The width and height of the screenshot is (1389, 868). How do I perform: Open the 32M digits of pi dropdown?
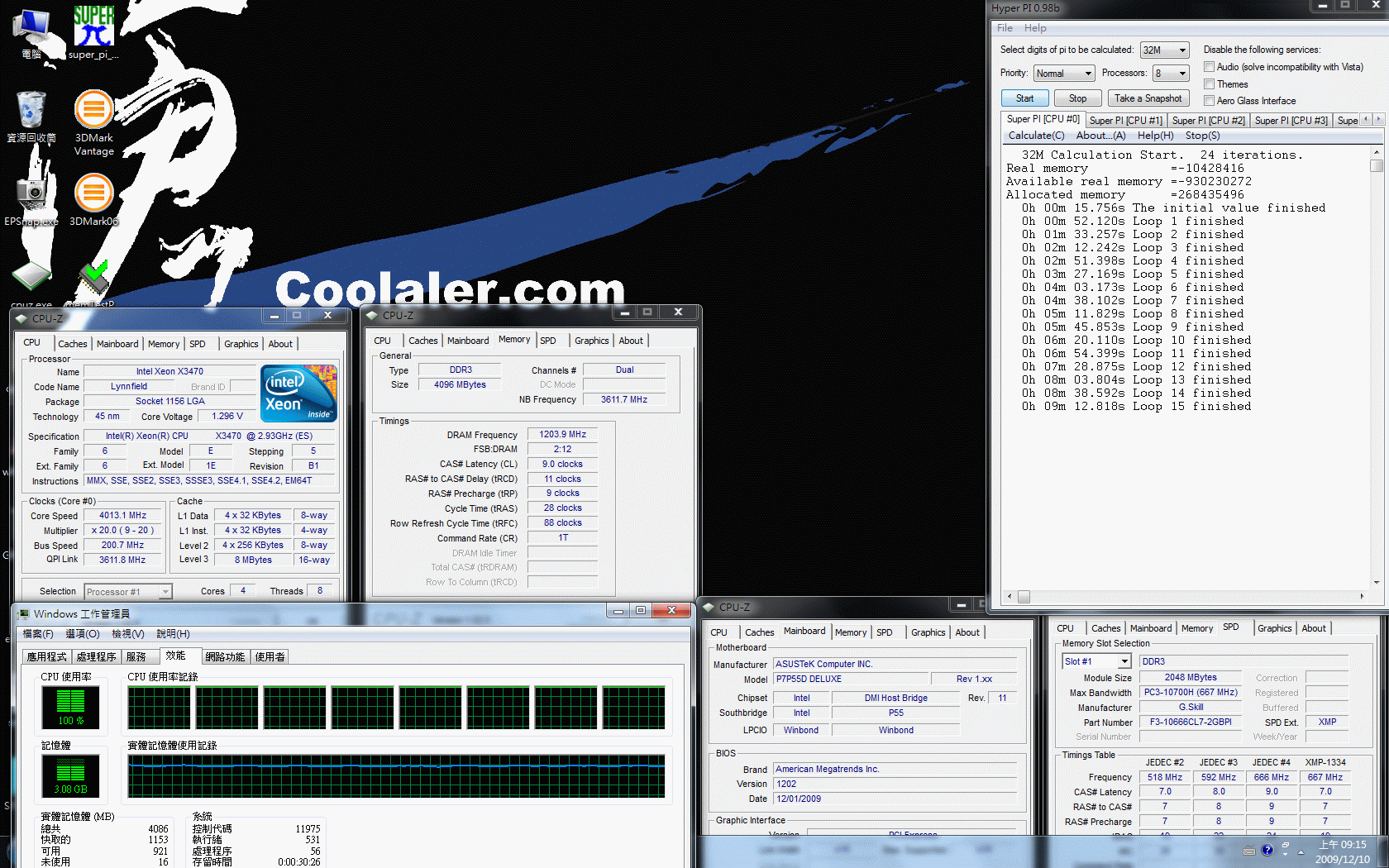tap(1164, 50)
